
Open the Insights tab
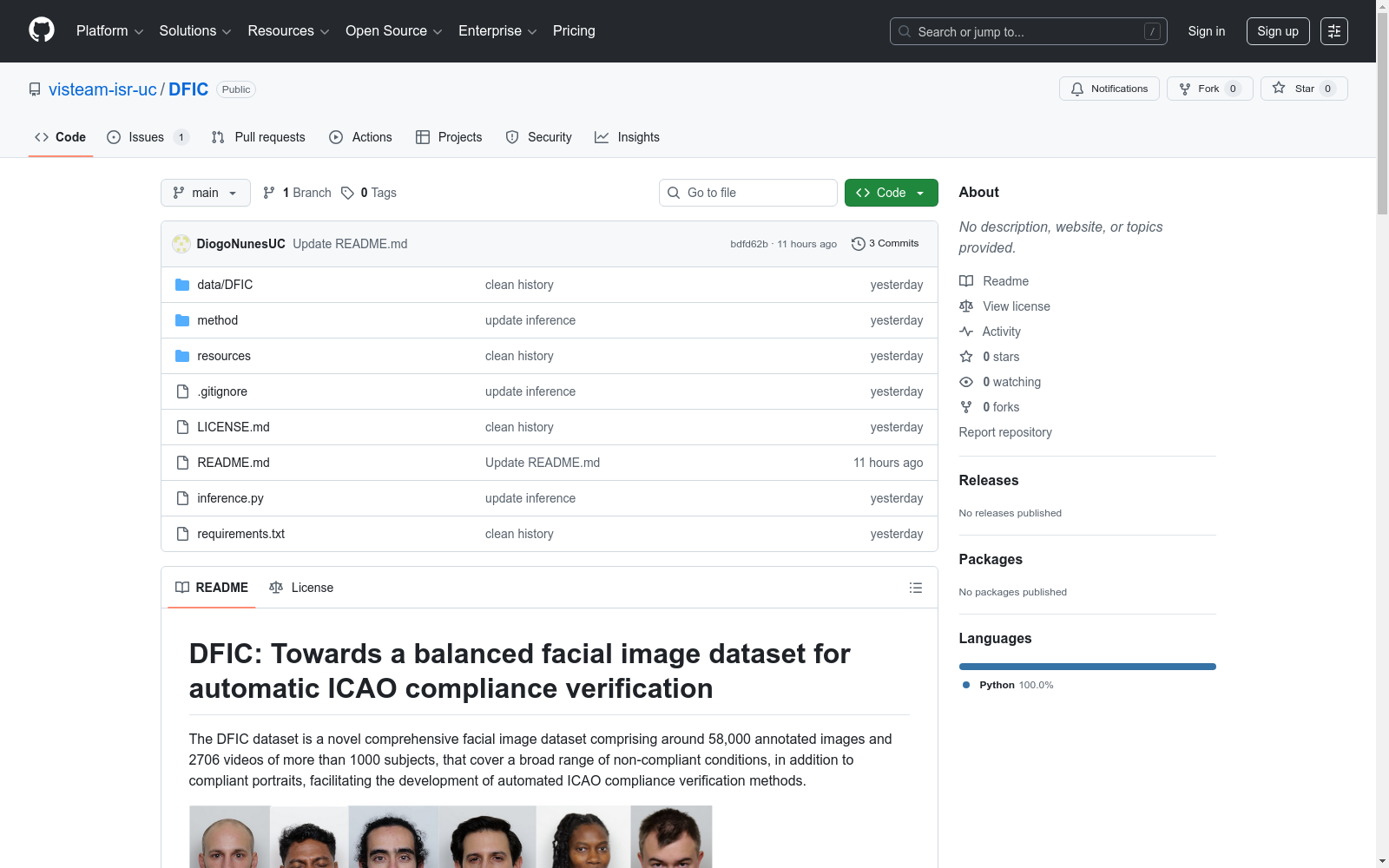click(x=627, y=137)
